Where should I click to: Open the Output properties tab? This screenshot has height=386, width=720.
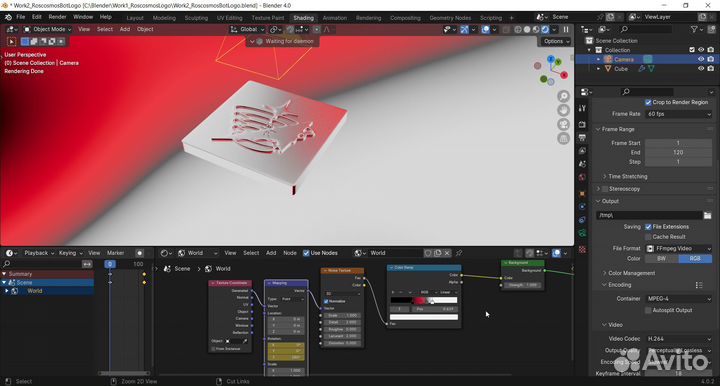tap(582, 138)
